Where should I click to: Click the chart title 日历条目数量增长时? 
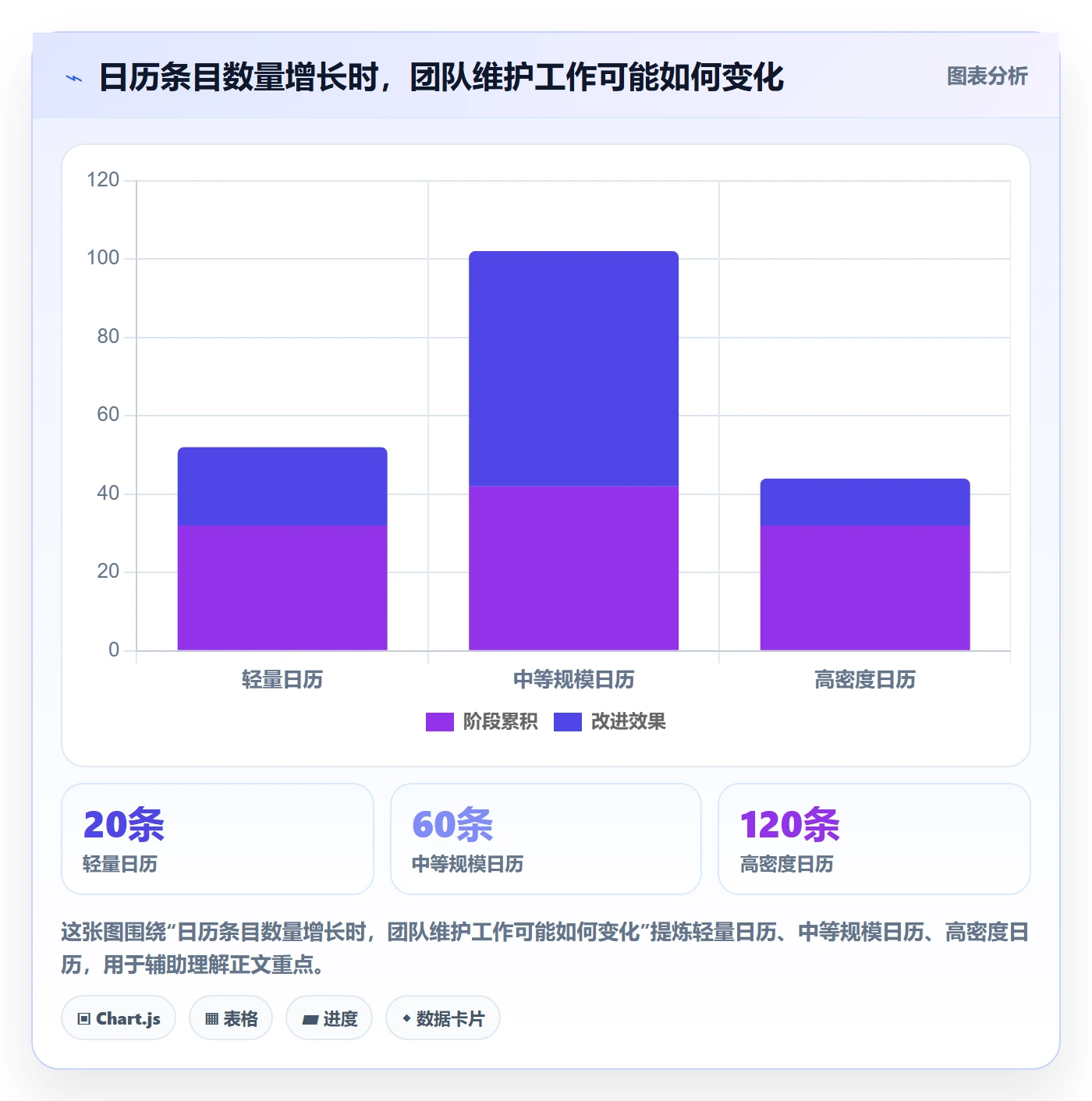click(441, 77)
